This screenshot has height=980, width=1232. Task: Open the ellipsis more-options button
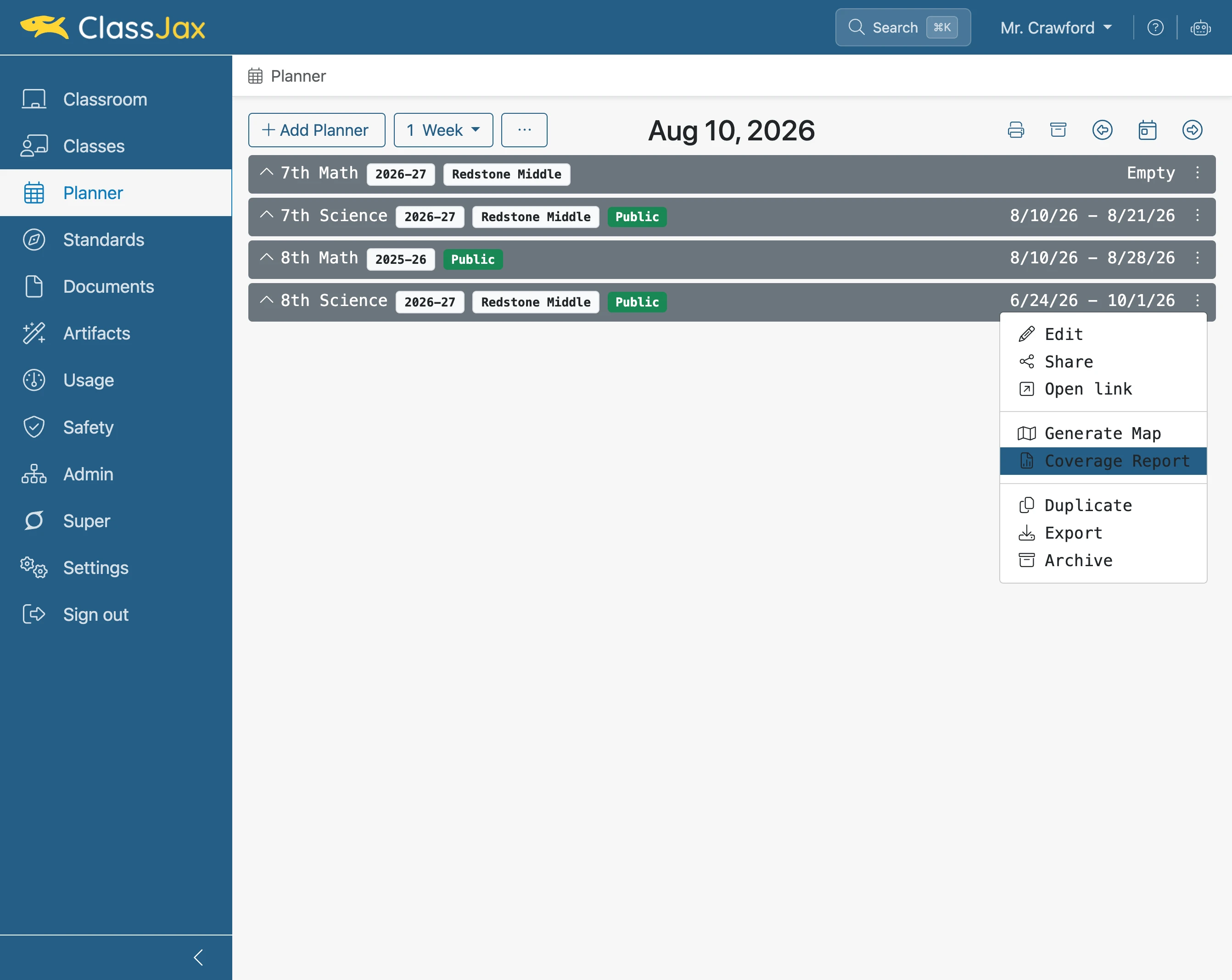pos(524,130)
